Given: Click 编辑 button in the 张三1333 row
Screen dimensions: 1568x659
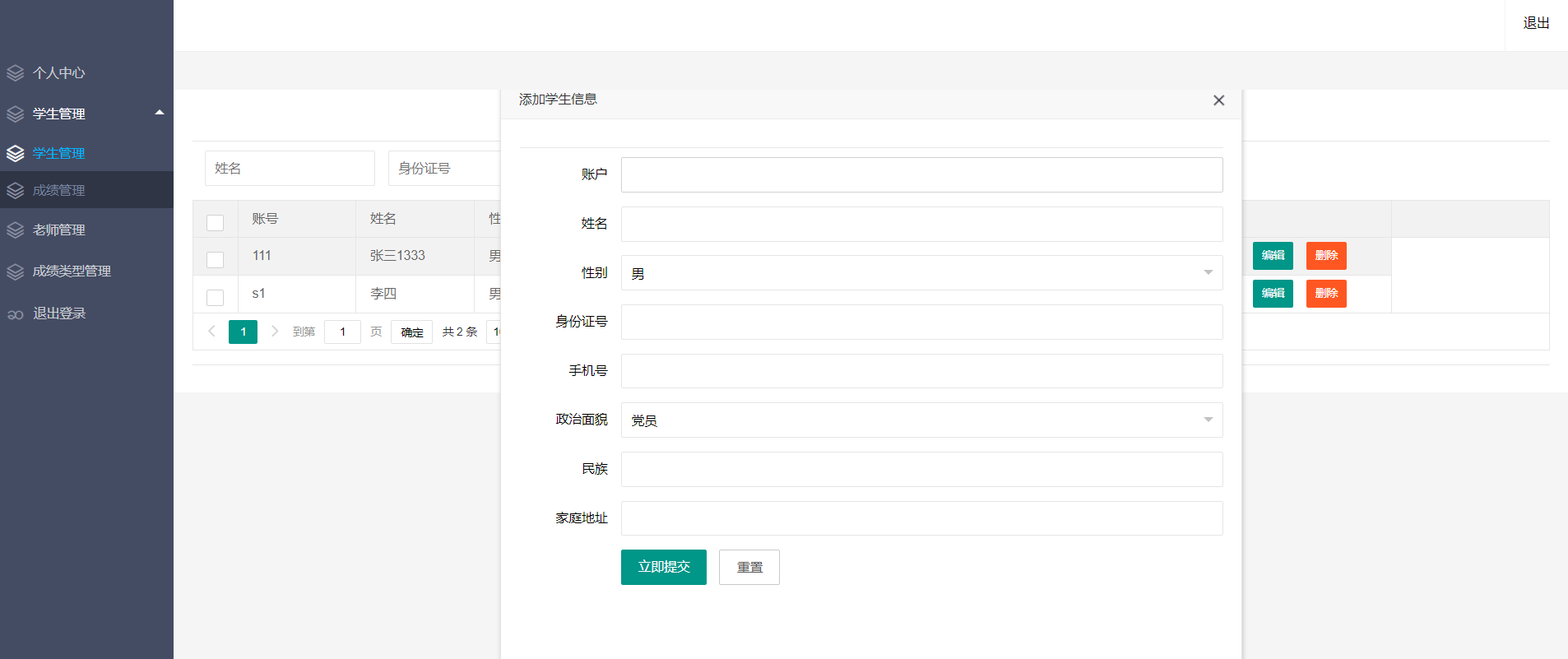Looking at the screenshot, I should tap(1273, 256).
